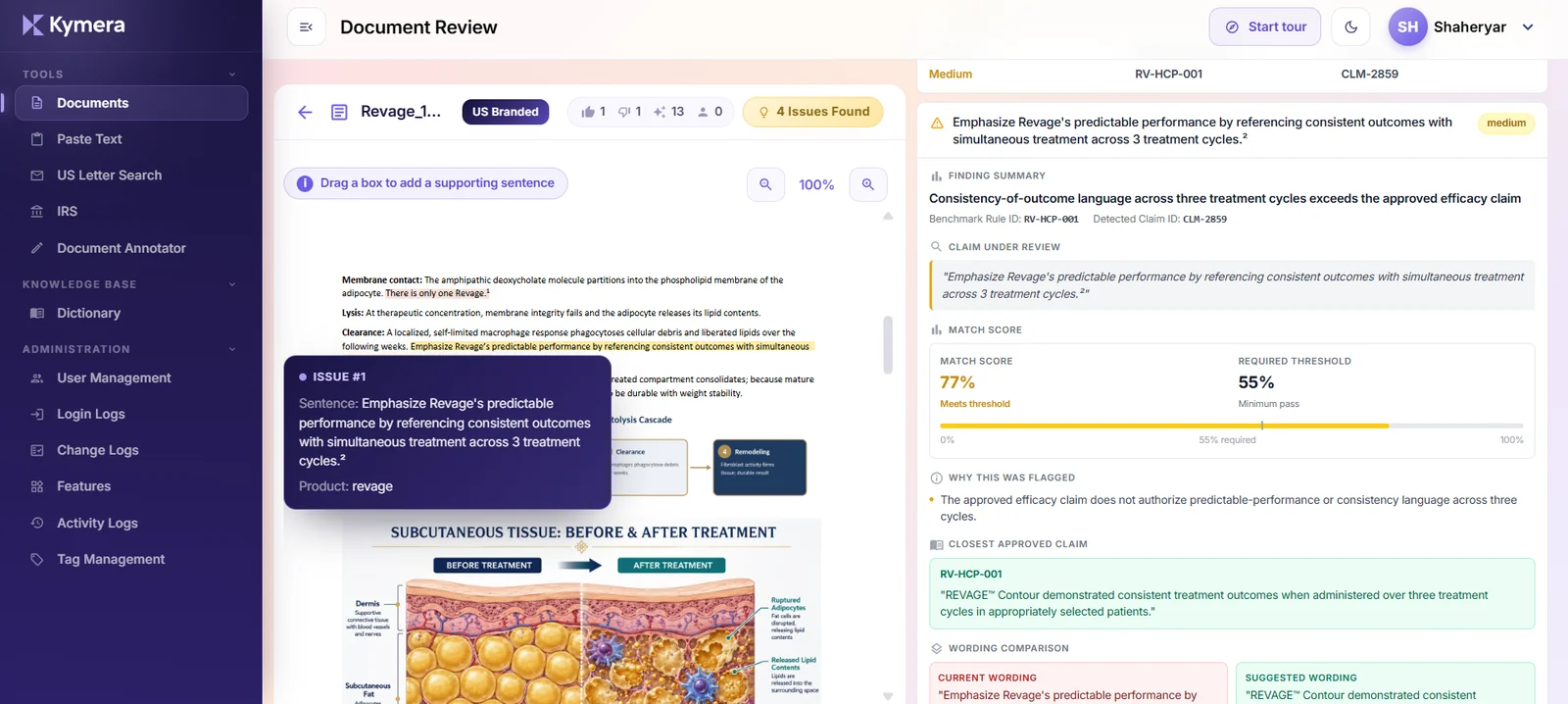Open Document Annotator
Viewport: 1568px width, 704px height.
pyautogui.click(x=131, y=248)
